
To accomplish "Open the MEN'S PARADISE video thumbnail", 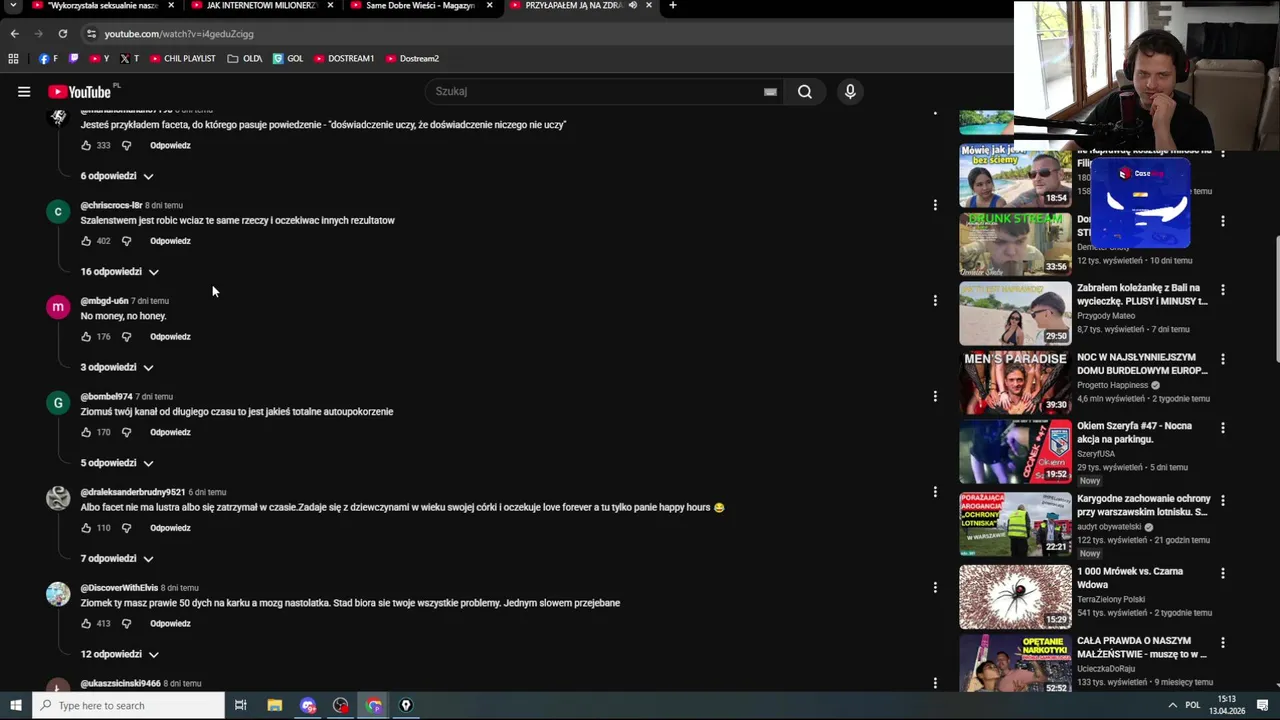I will point(1015,383).
